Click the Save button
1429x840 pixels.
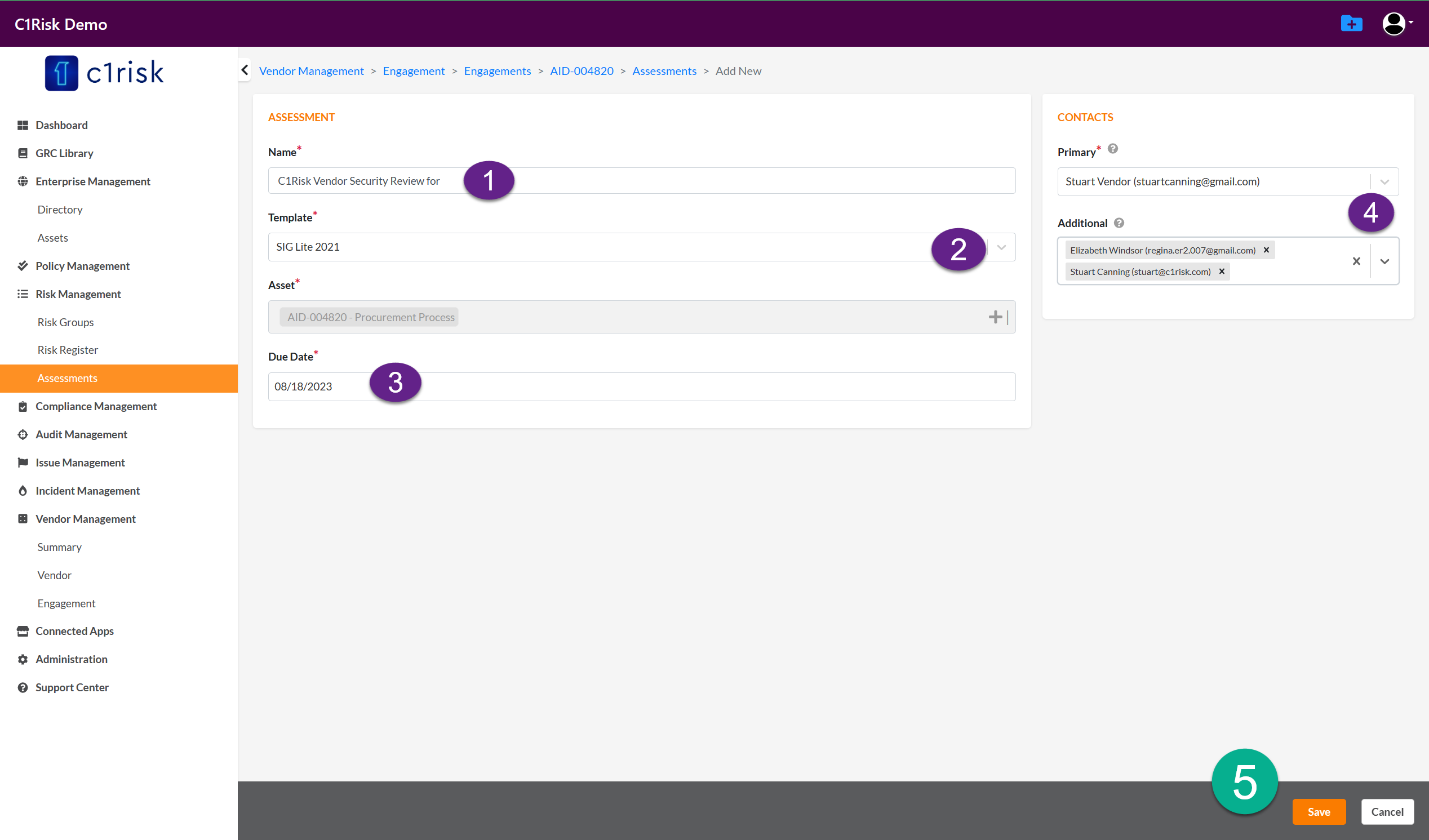[1319, 812]
